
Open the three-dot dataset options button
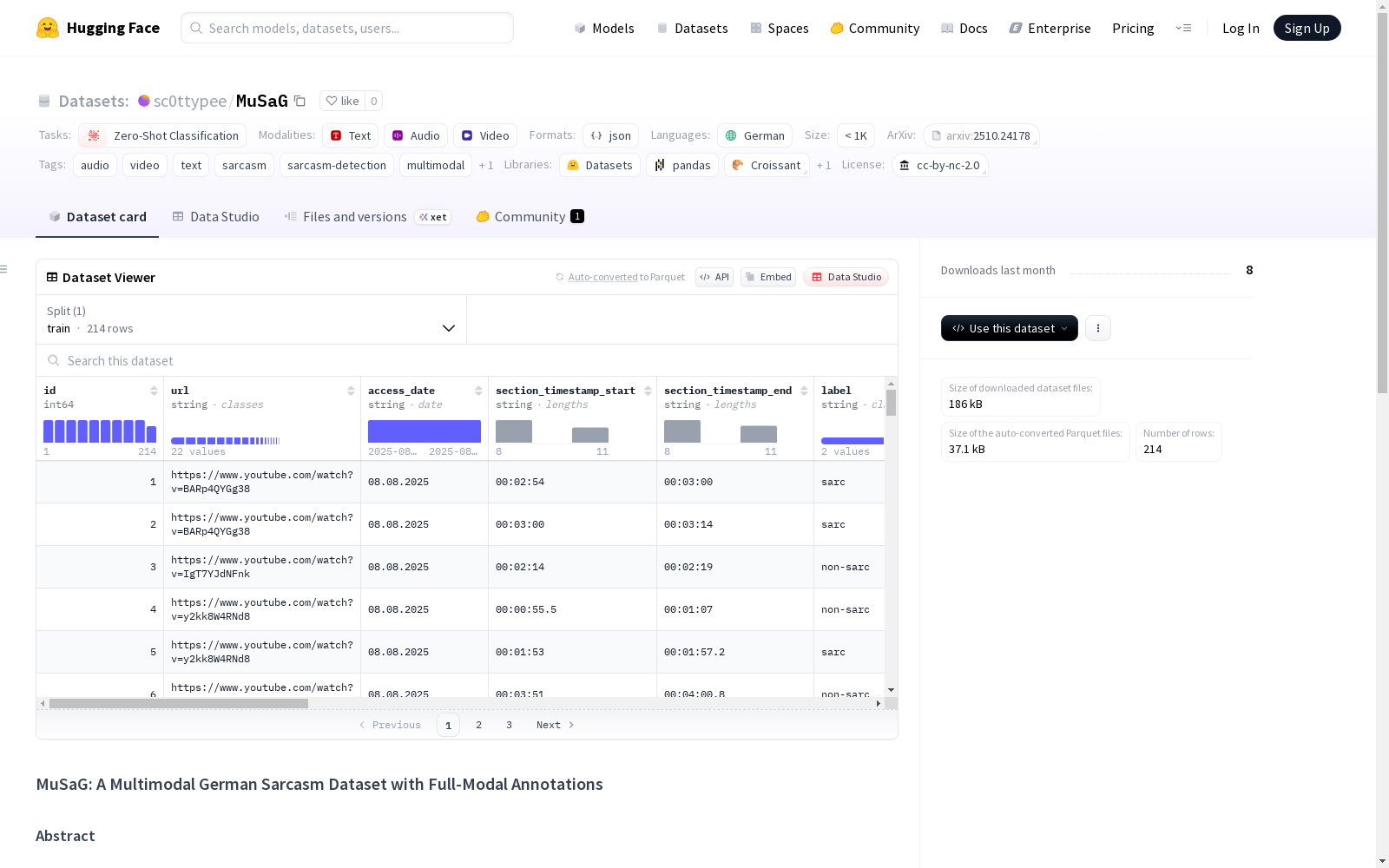pos(1098,328)
